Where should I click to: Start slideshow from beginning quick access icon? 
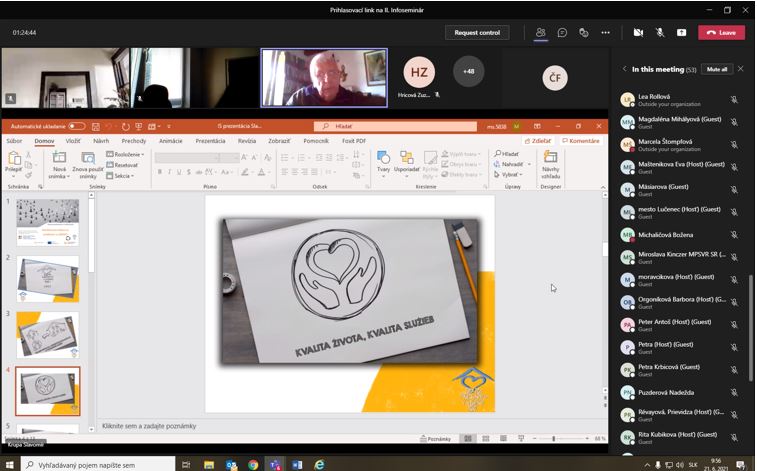[139, 126]
